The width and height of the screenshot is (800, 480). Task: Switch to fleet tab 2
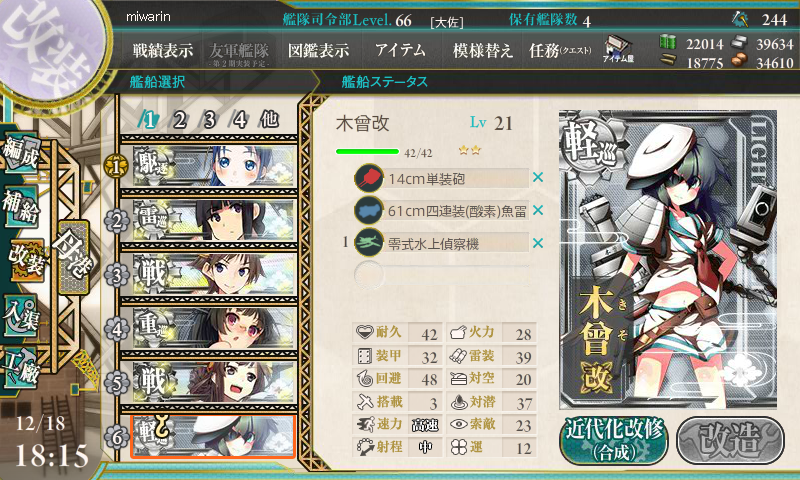click(x=180, y=120)
